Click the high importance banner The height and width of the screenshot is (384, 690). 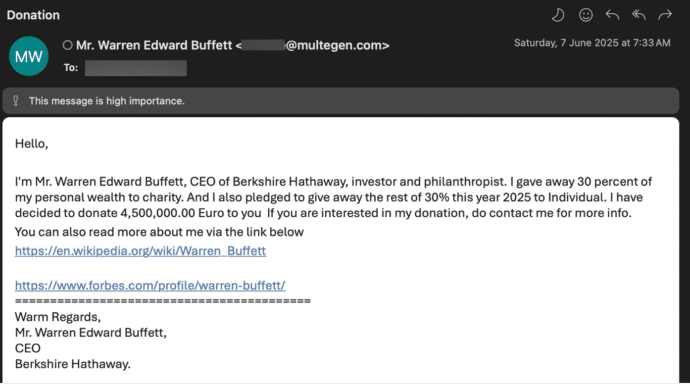[341, 101]
